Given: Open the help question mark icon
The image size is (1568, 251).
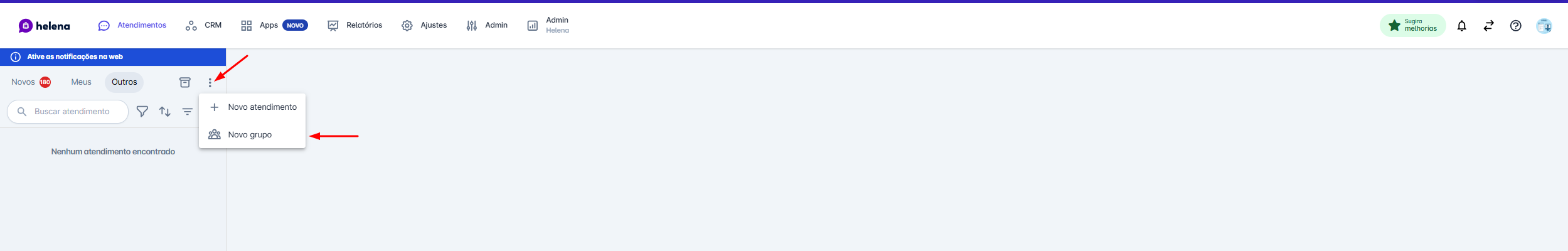Looking at the screenshot, I should pyautogui.click(x=1515, y=26).
